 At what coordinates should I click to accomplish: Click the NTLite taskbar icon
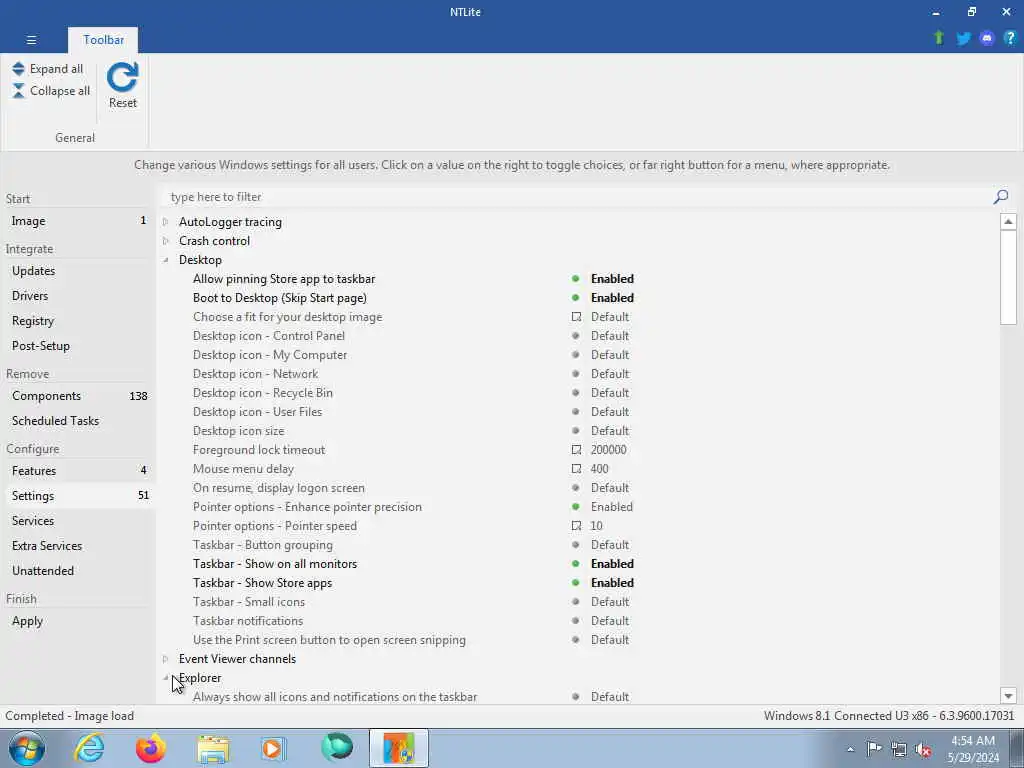tap(398, 748)
